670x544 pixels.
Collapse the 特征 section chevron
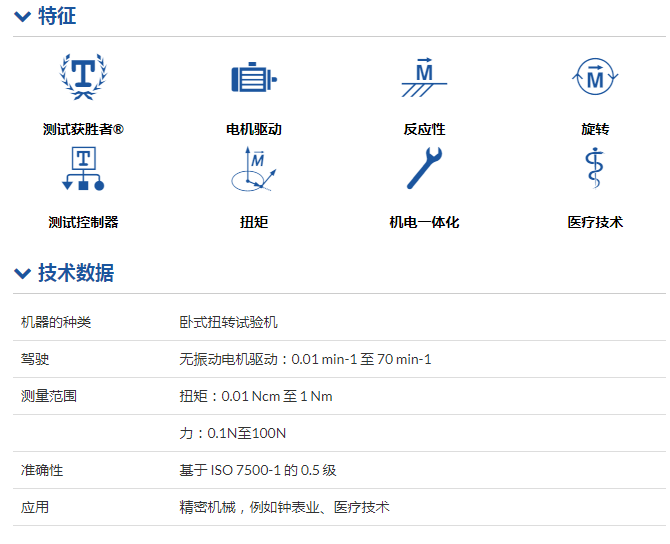pyautogui.click(x=22, y=17)
